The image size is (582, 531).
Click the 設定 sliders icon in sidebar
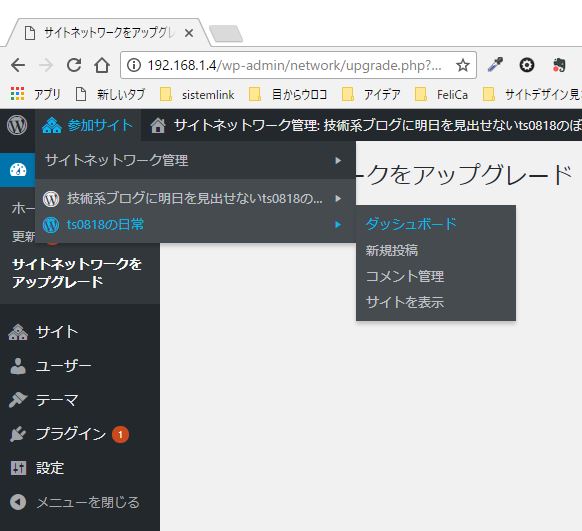pyautogui.click(x=18, y=468)
